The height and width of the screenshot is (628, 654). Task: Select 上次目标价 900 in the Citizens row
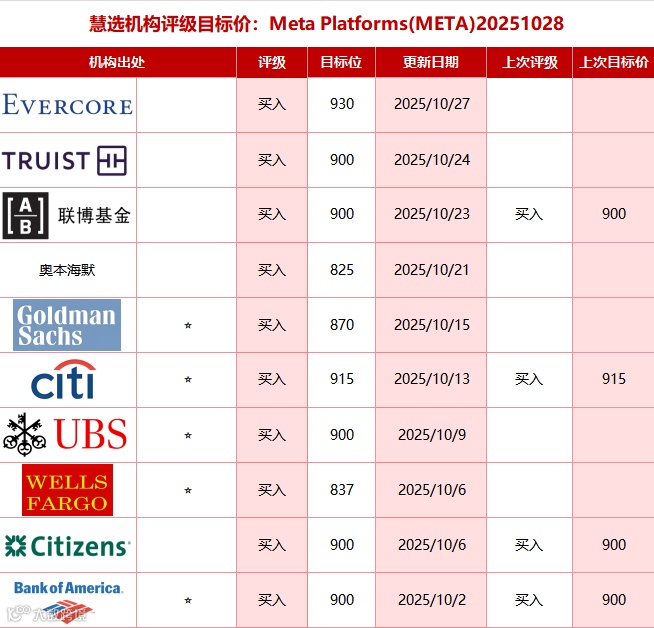coord(614,545)
